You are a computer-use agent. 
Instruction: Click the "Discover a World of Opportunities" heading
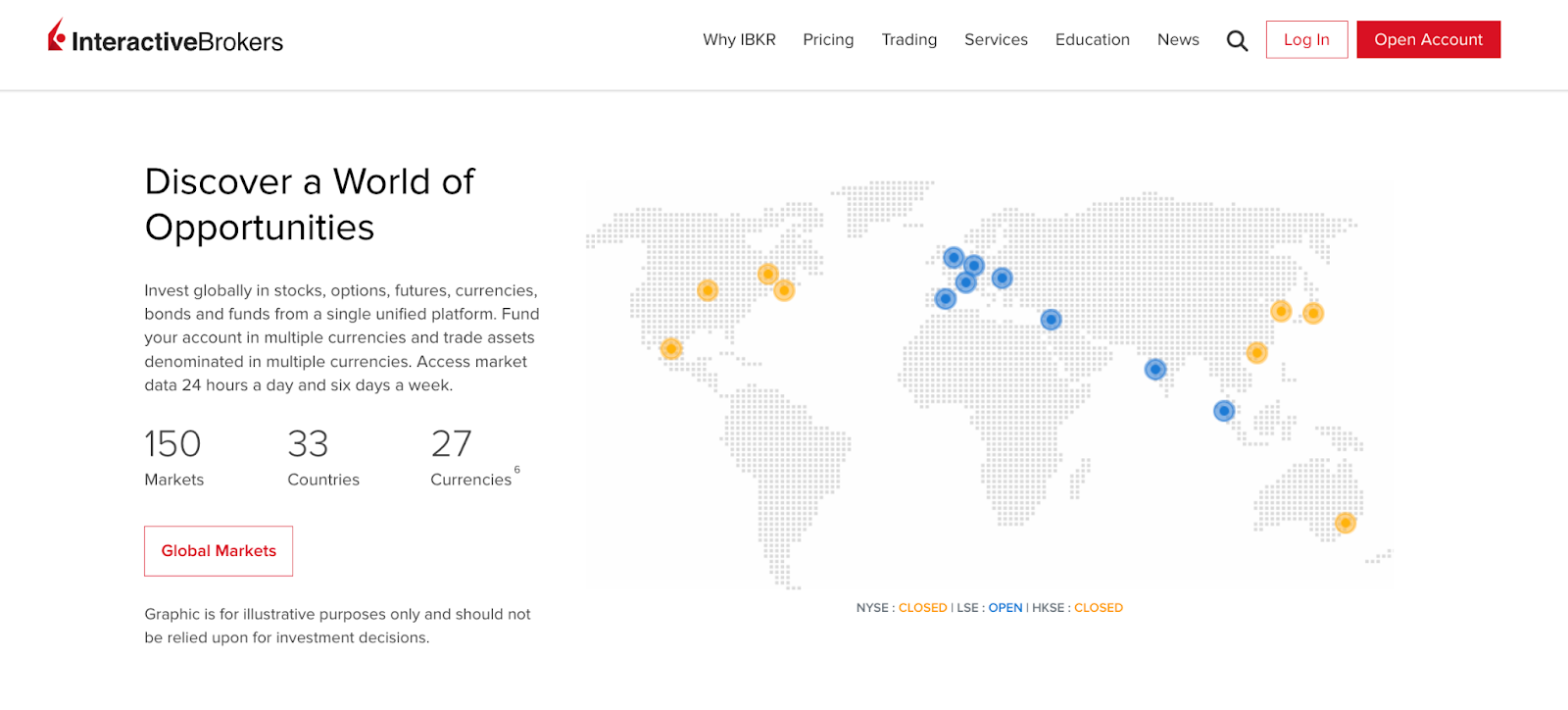coord(310,204)
